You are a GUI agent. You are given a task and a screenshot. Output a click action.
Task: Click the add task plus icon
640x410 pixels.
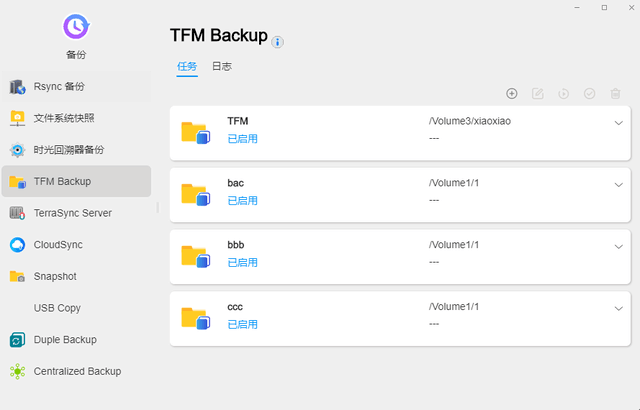pyautogui.click(x=511, y=93)
